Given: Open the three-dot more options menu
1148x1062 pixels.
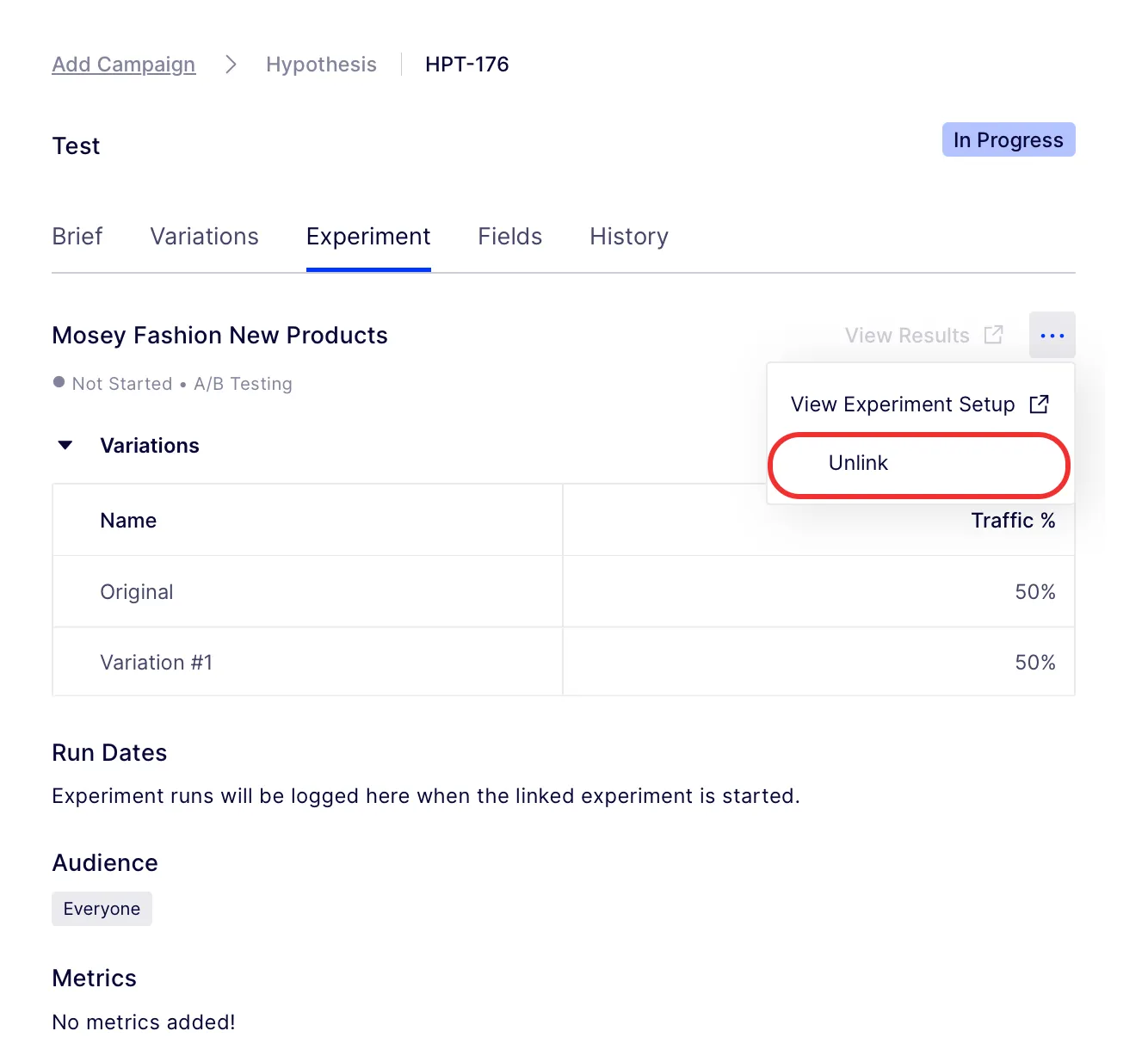Looking at the screenshot, I should 1052,335.
